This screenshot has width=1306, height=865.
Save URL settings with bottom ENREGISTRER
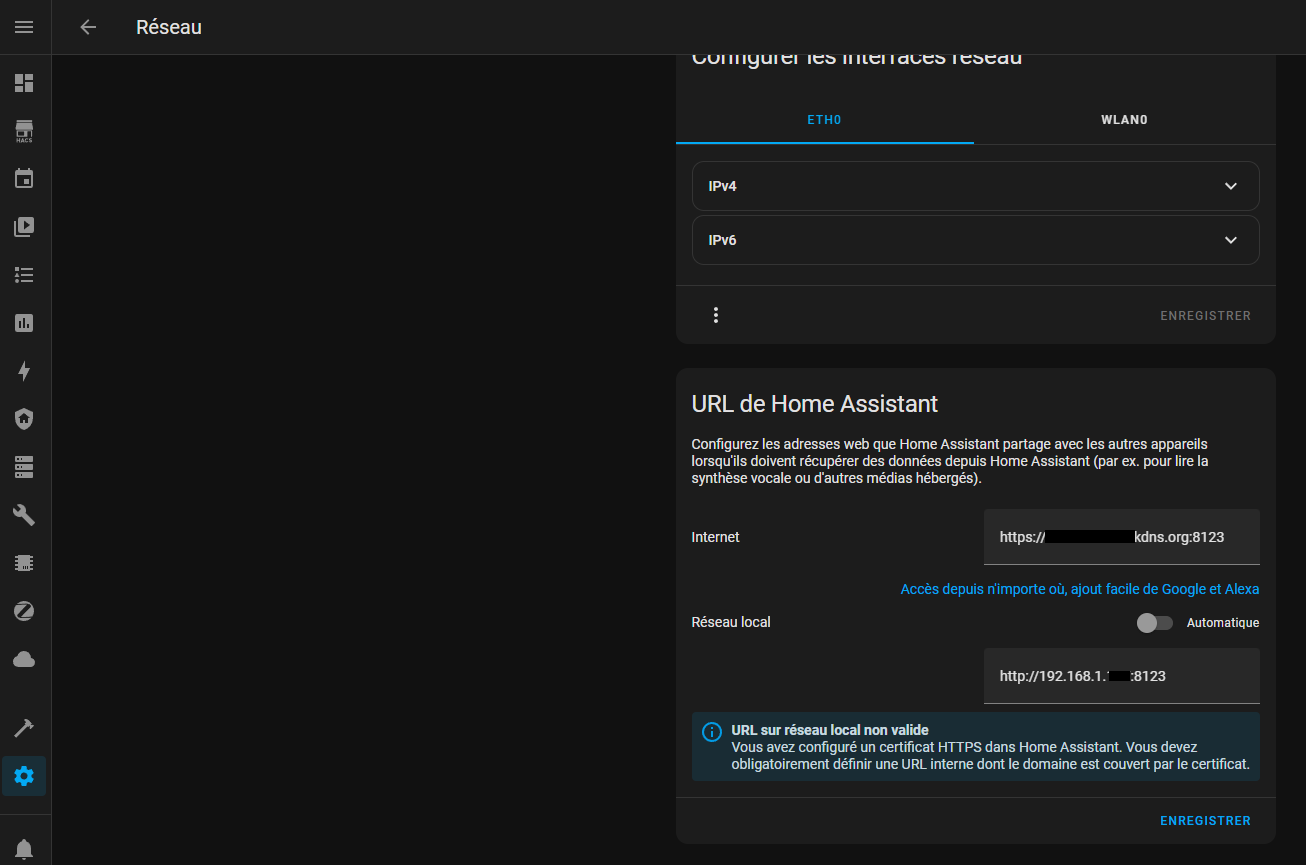click(1205, 820)
